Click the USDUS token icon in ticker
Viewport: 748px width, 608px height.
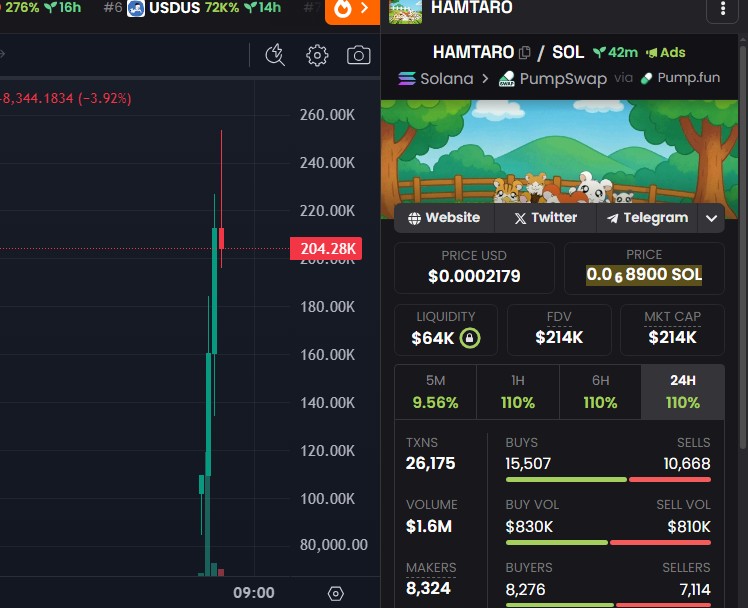point(136,8)
